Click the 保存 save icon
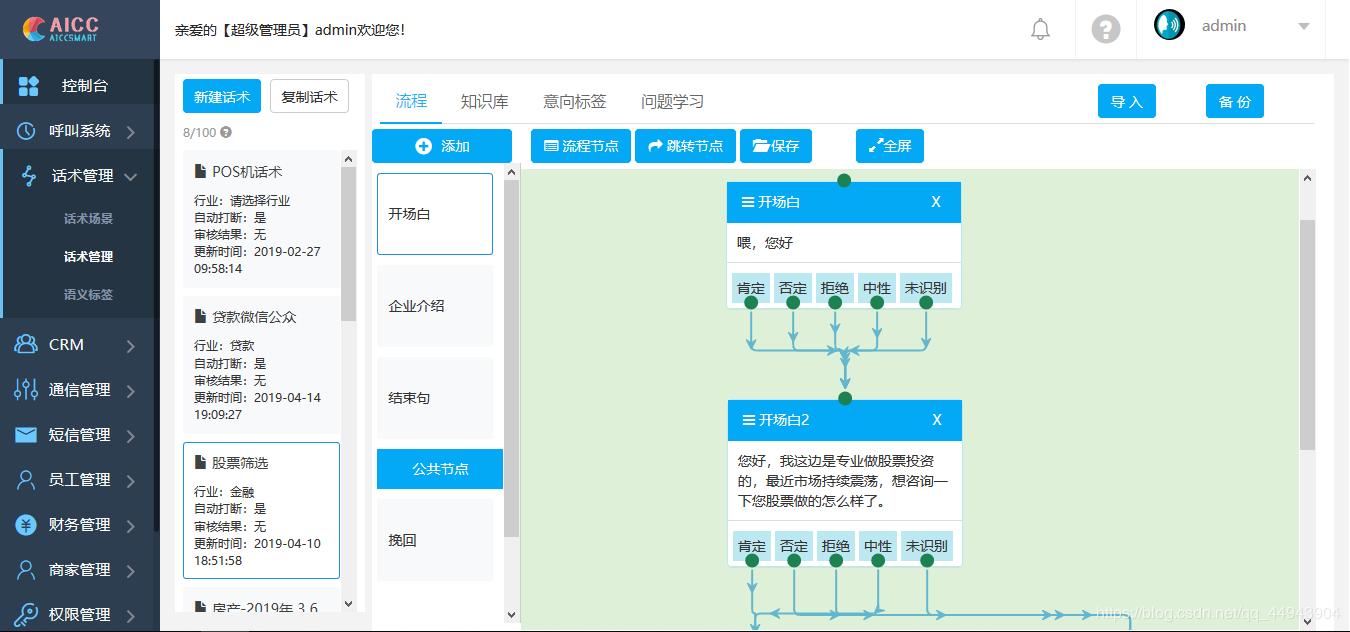The width and height of the screenshot is (1350, 632). tap(762, 146)
